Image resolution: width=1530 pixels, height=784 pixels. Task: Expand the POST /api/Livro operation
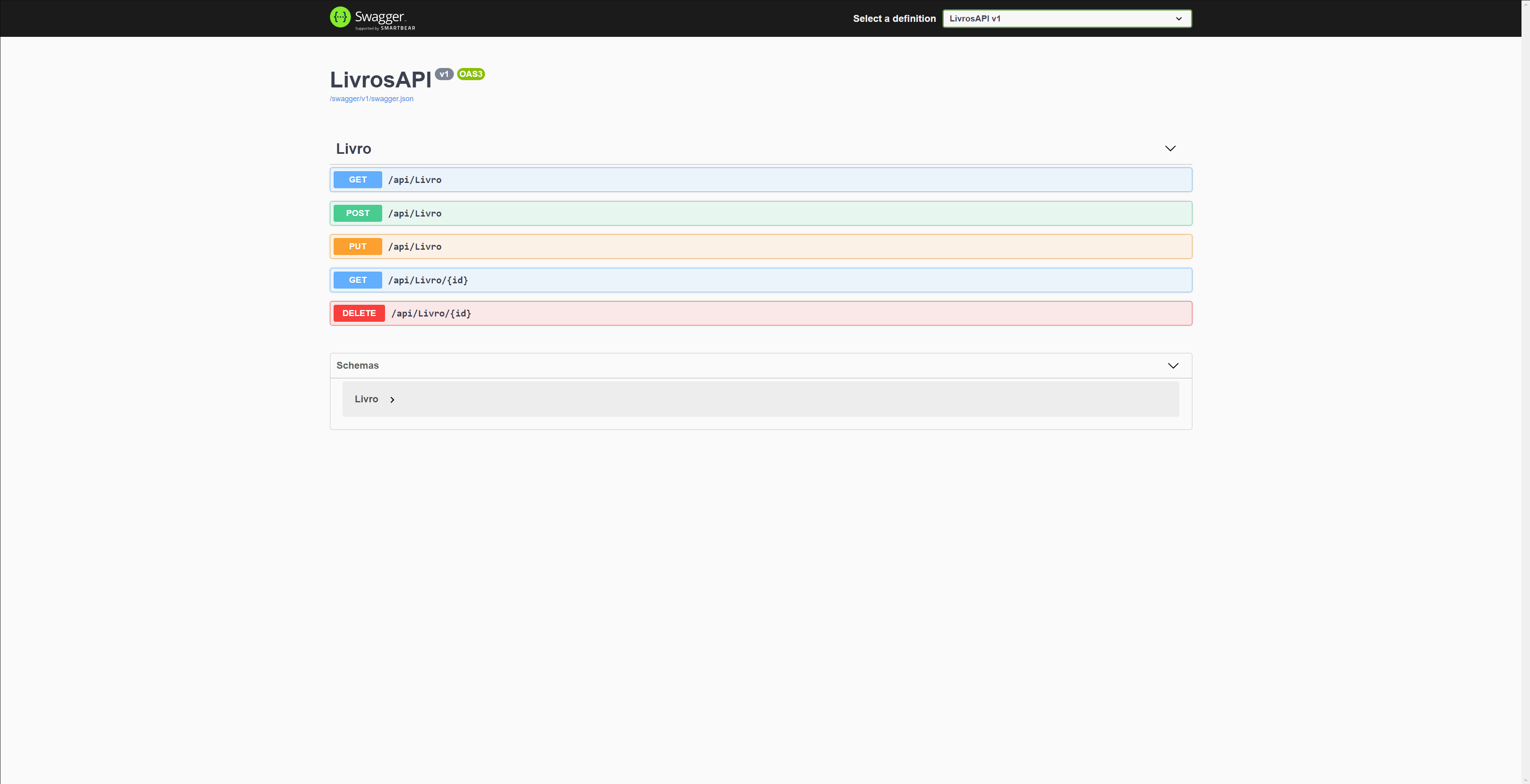(x=761, y=213)
